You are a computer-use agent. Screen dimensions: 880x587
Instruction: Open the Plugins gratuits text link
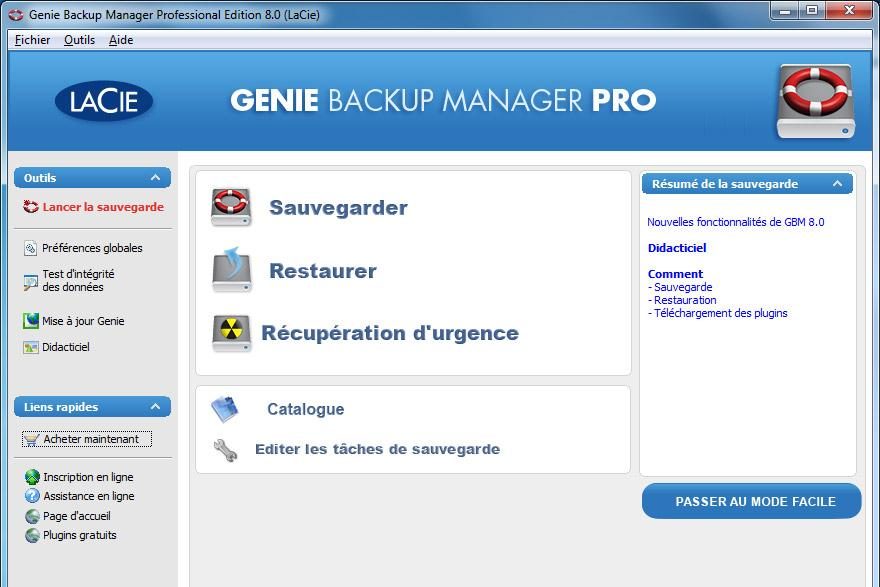pyautogui.click(x=80, y=535)
